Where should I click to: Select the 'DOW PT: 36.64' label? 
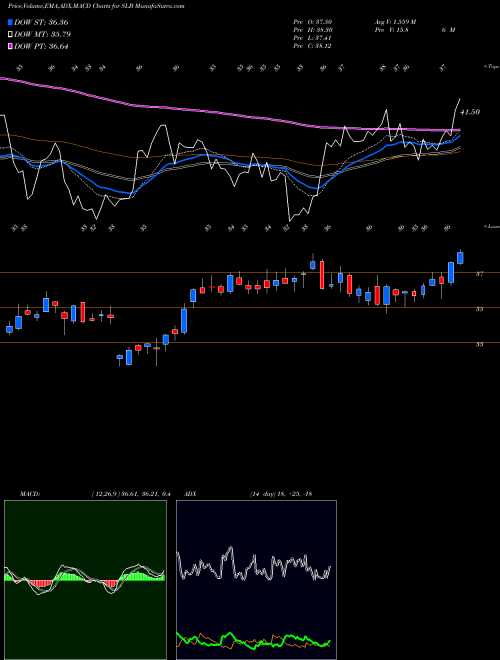[41, 46]
